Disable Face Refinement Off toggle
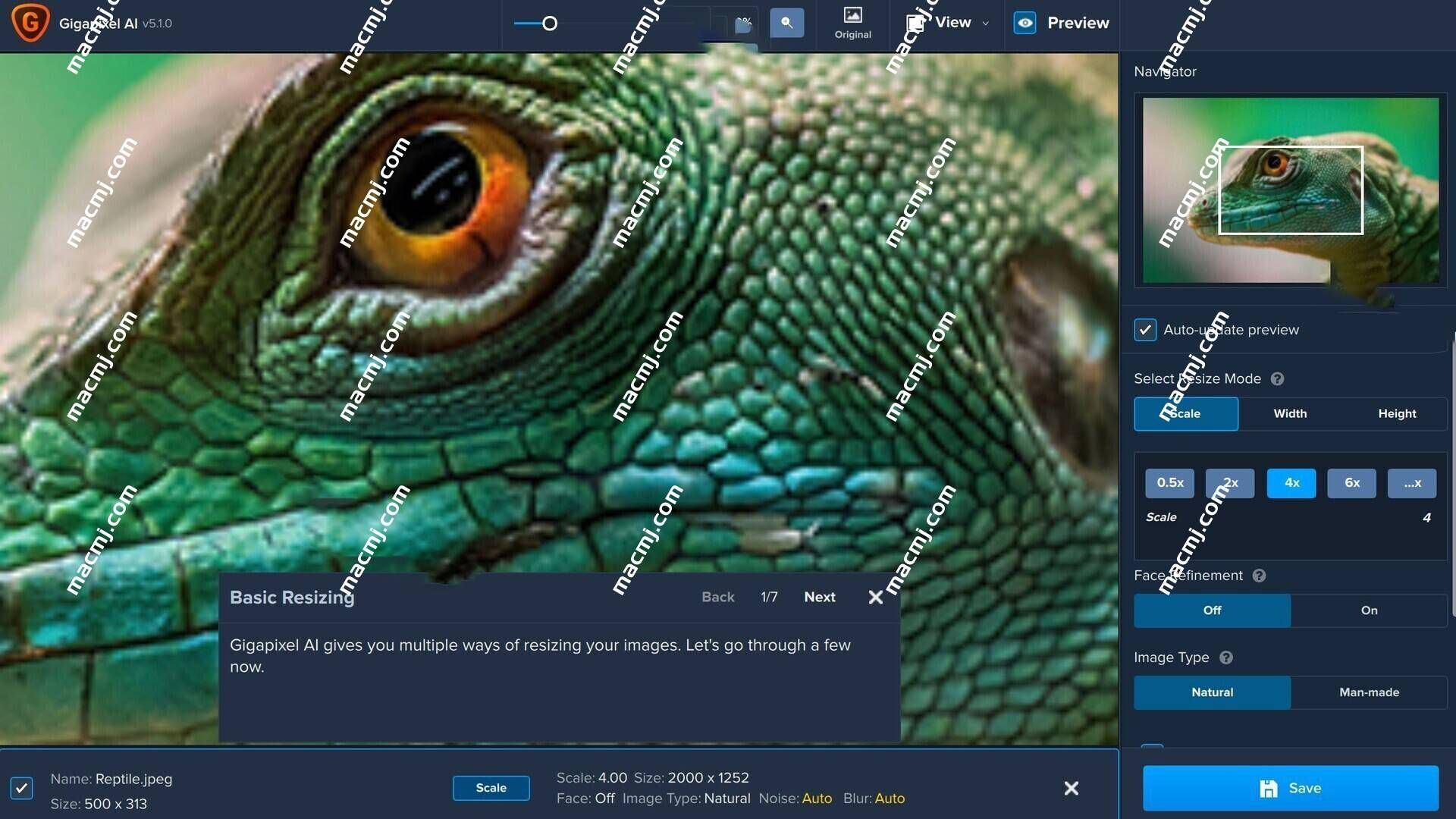Image resolution: width=1456 pixels, height=819 pixels. [1212, 610]
